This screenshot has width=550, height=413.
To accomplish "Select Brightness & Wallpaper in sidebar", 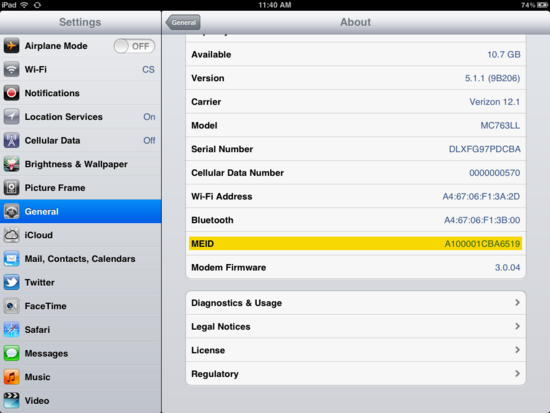I will click(81, 164).
